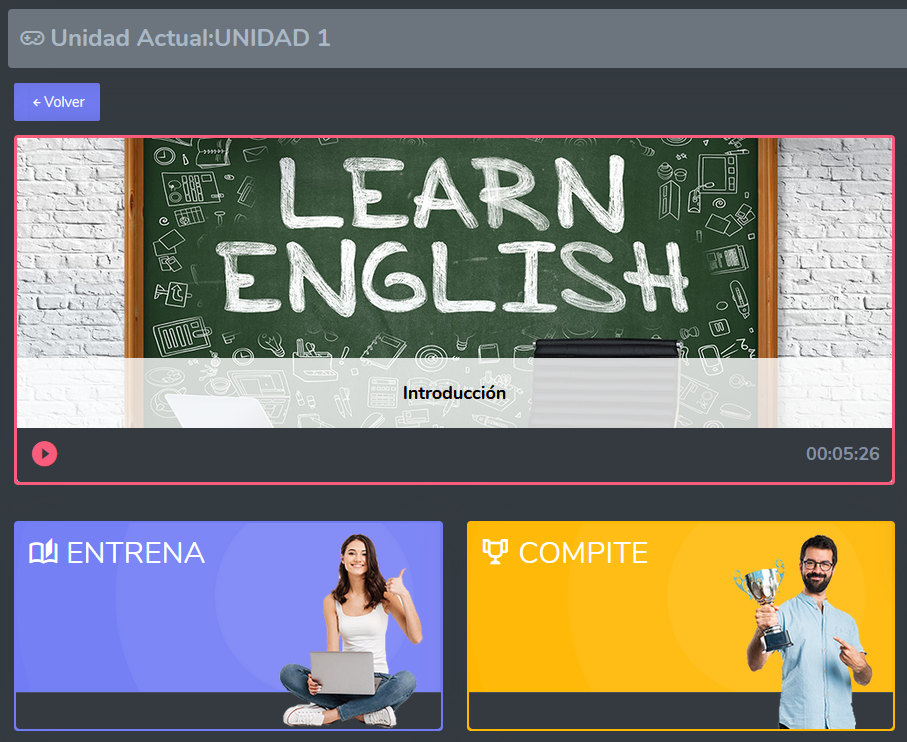This screenshot has width=907, height=742.
Task: Click the 00:05:26 duration text
Action: [843, 454]
